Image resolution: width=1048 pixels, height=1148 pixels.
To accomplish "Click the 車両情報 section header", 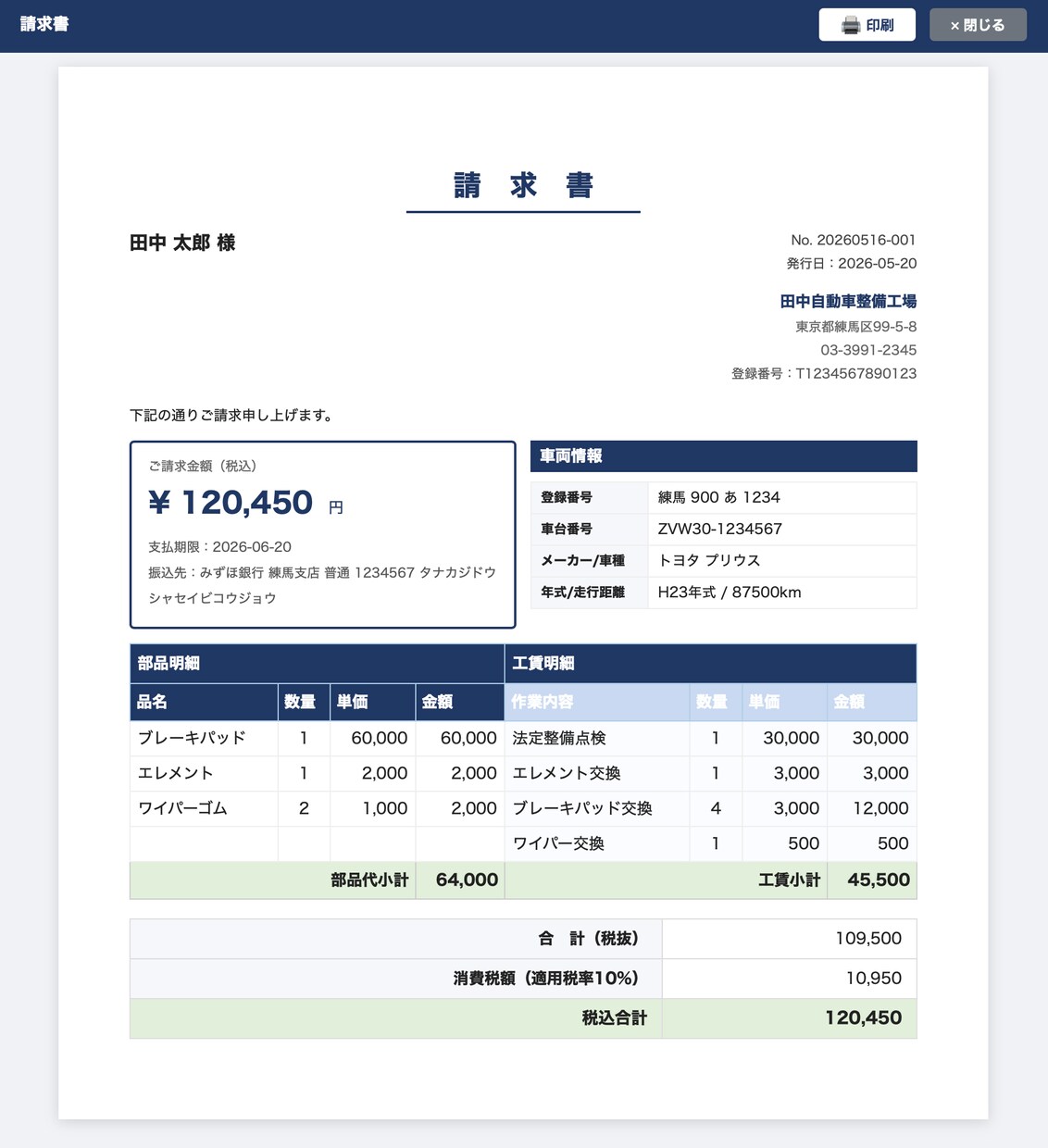I will pos(724,455).
